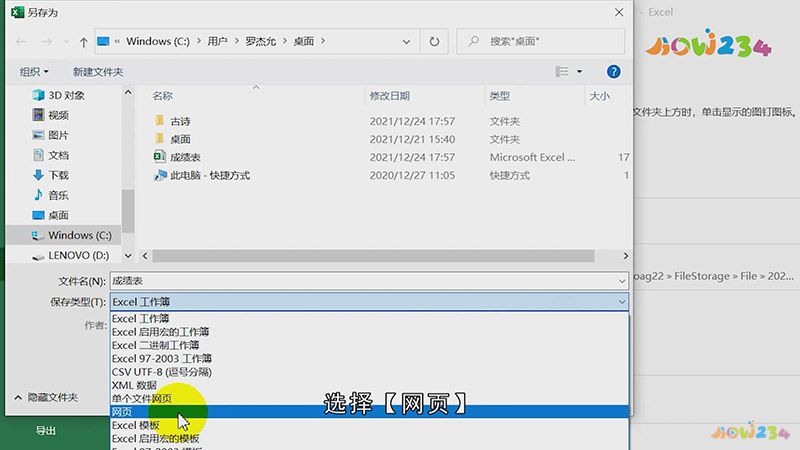
Task: Open the help question mark icon
Action: [x=613, y=72]
